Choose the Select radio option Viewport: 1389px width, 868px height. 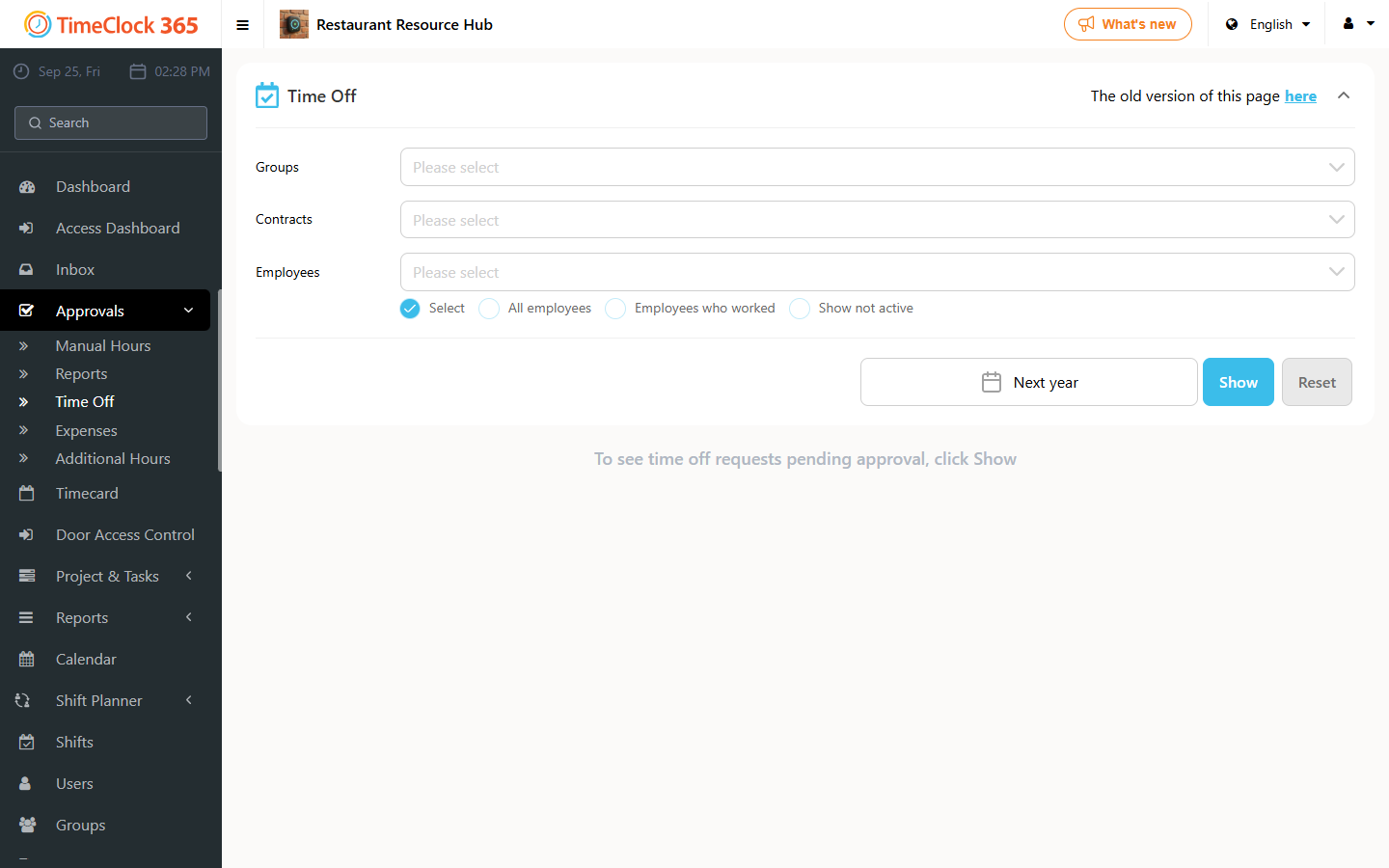point(410,309)
